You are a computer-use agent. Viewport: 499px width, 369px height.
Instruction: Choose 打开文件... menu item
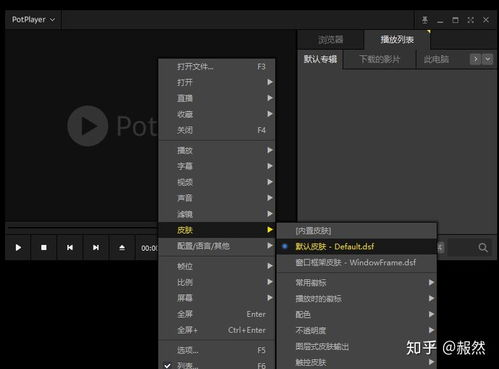tap(217, 67)
